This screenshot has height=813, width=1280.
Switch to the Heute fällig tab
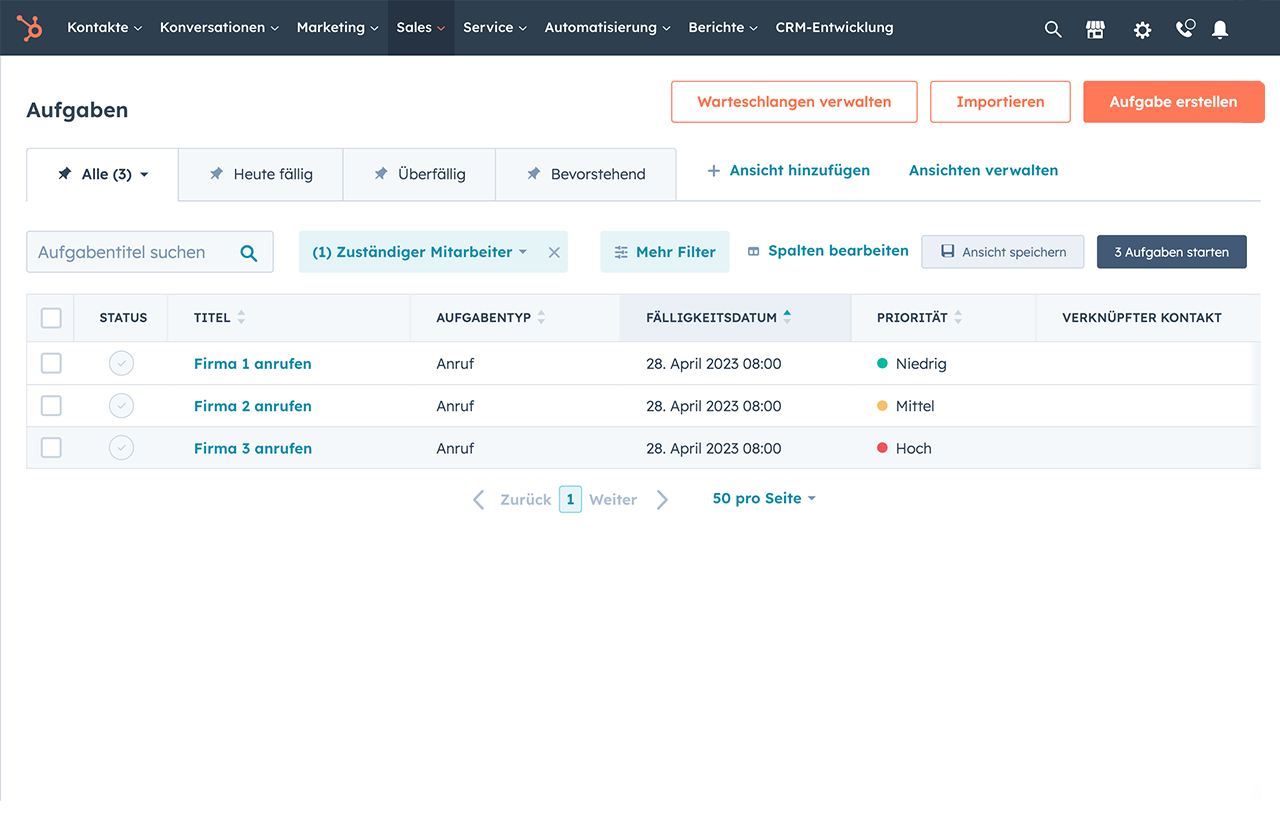261,175
